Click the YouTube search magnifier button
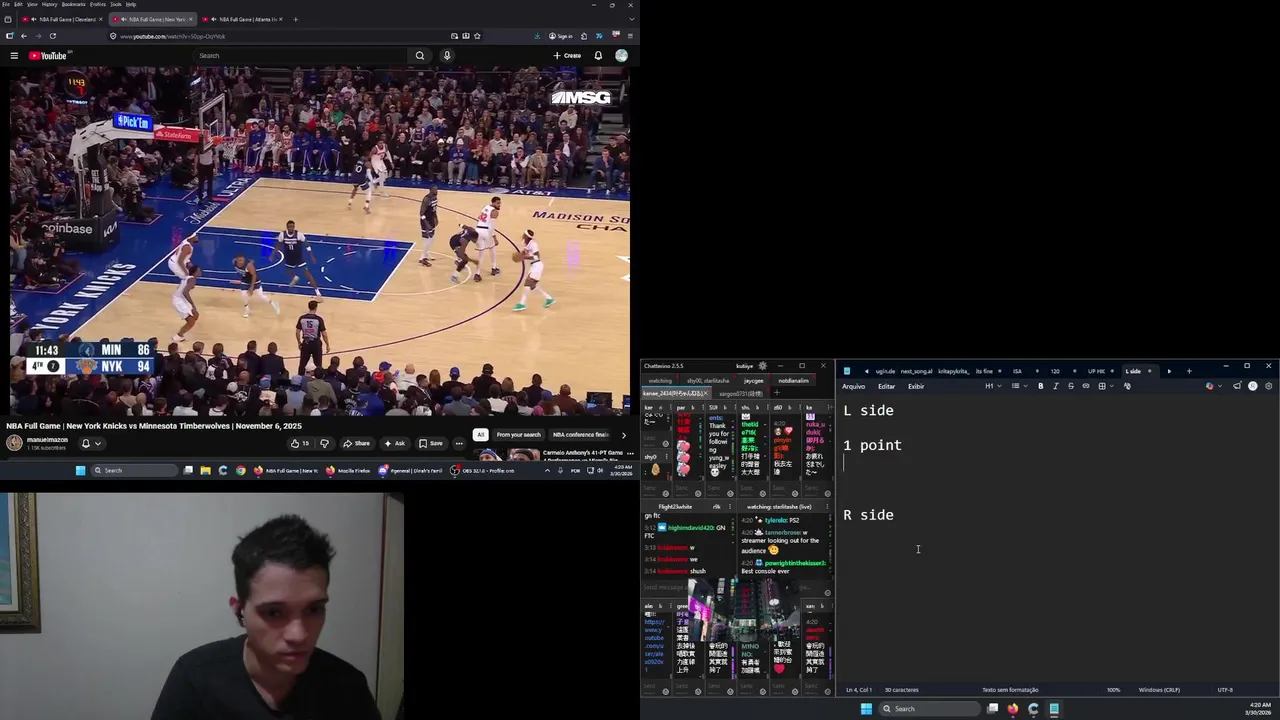Viewport: 1280px width, 720px height. pyautogui.click(x=420, y=56)
